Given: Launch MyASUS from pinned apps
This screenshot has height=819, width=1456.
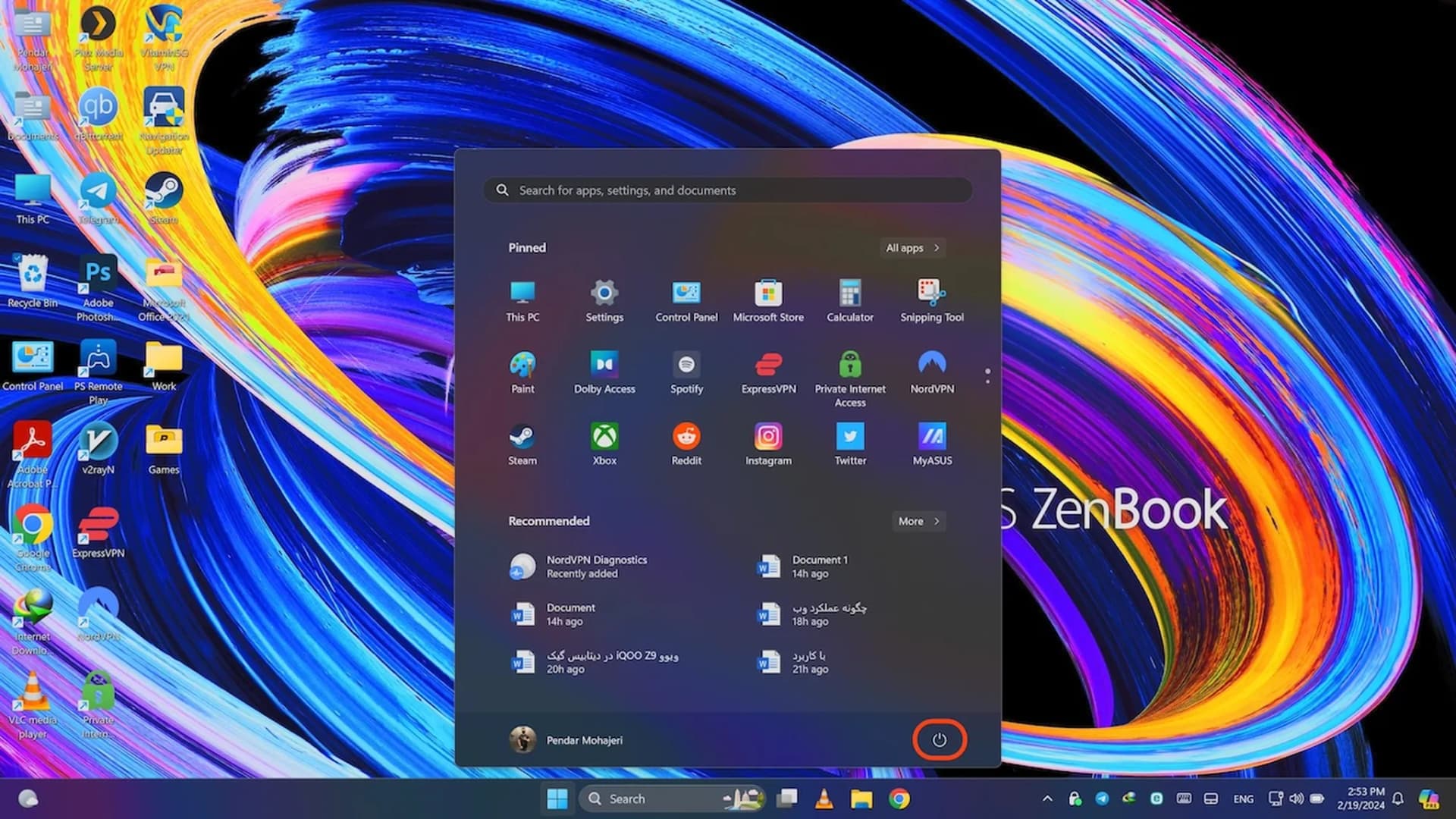Looking at the screenshot, I should pyautogui.click(x=931, y=444).
